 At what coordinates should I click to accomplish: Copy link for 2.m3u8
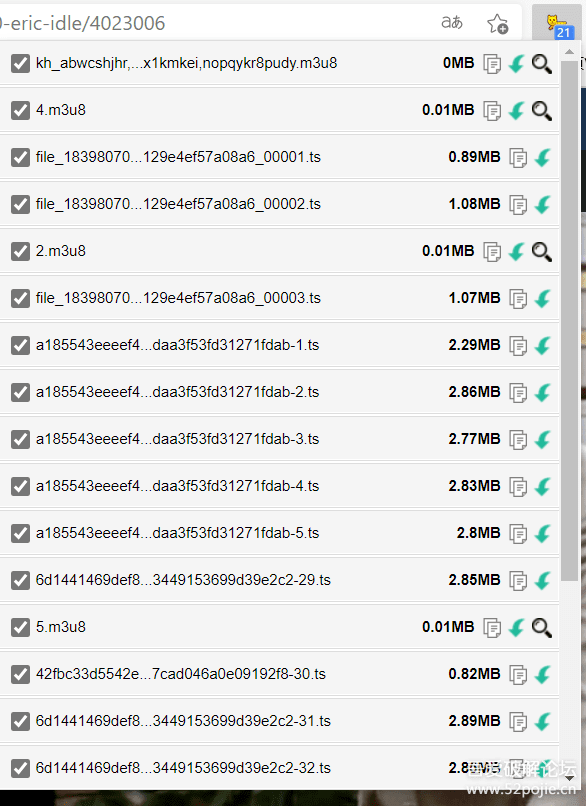492,252
